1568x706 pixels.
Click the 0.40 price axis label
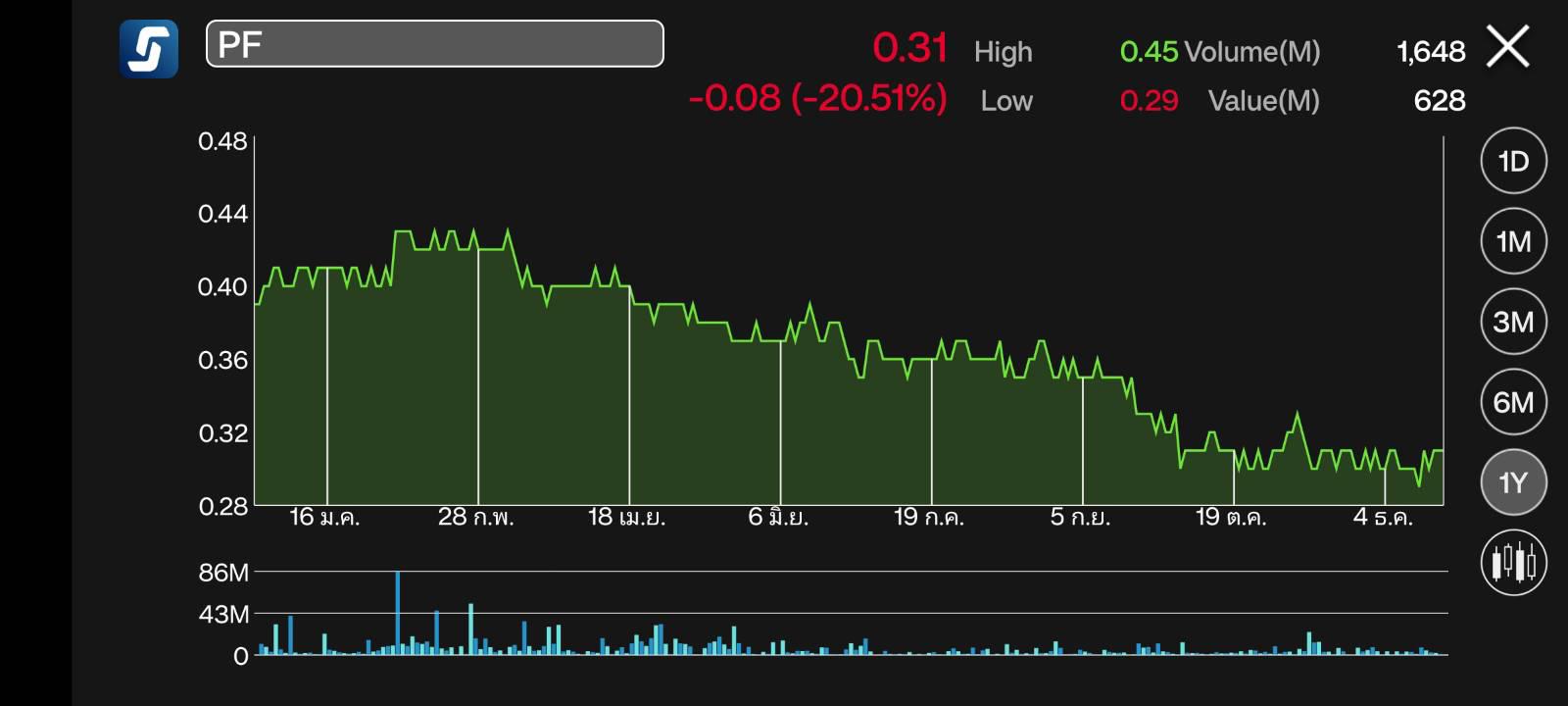pos(222,287)
